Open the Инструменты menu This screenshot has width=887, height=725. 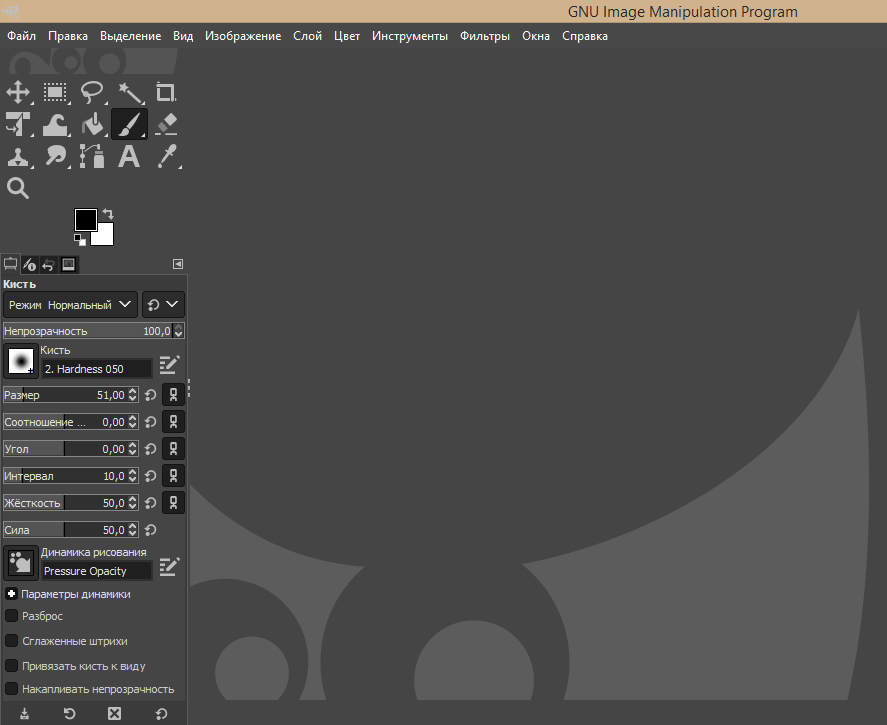tap(410, 36)
